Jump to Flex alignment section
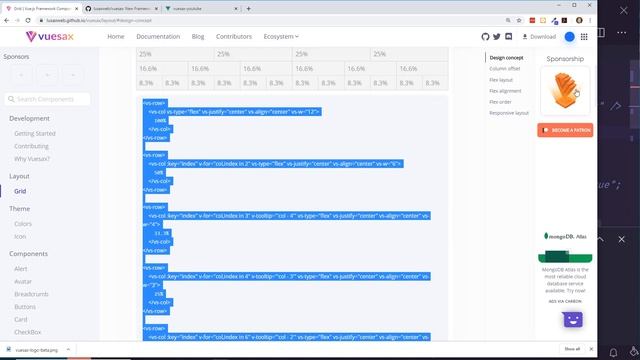 (505, 91)
